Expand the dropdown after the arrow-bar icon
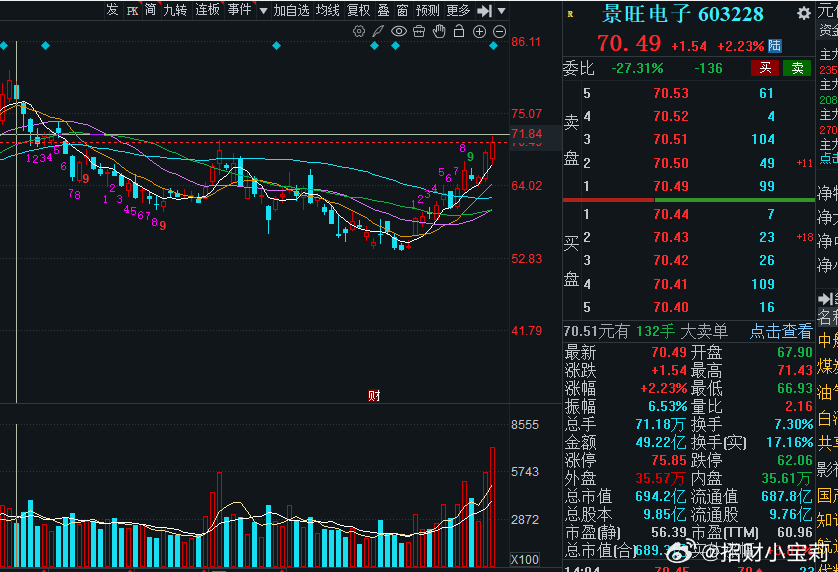This screenshot has height=572, width=838. pyautogui.click(x=501, y=11)
